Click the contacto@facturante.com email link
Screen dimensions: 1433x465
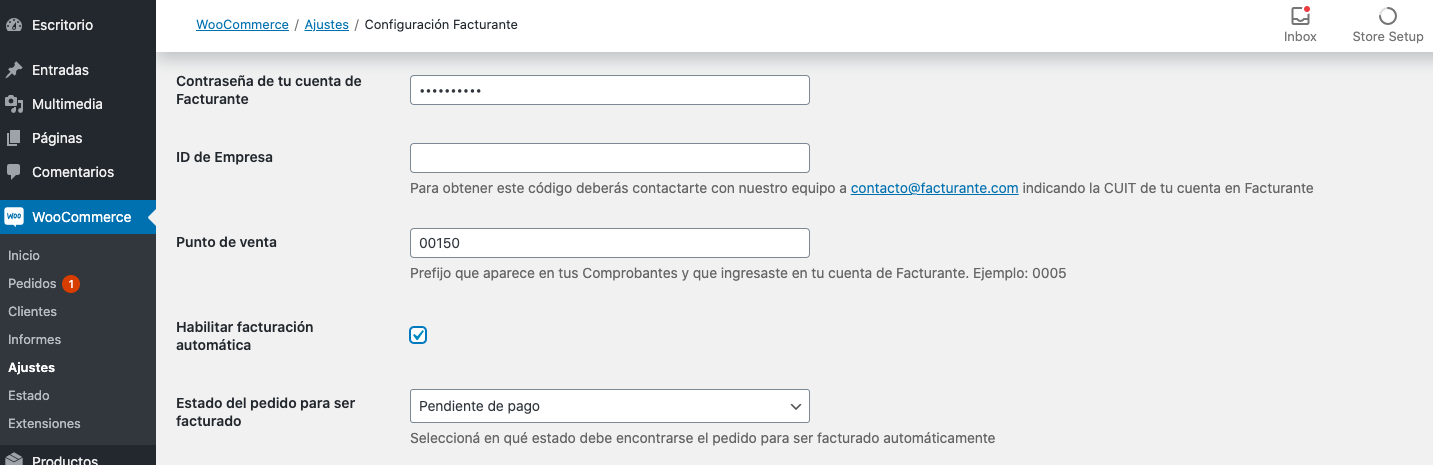tap(934, 188)
